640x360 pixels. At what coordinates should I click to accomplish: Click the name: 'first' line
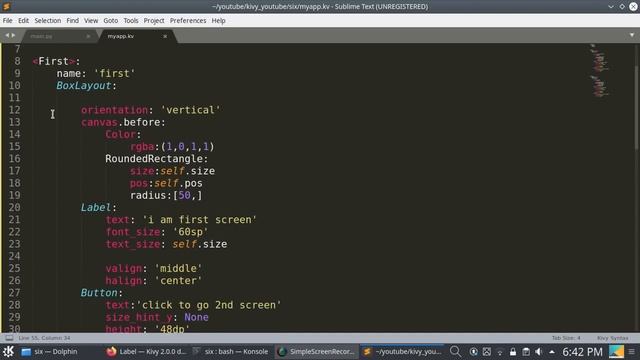pos(96,73)
